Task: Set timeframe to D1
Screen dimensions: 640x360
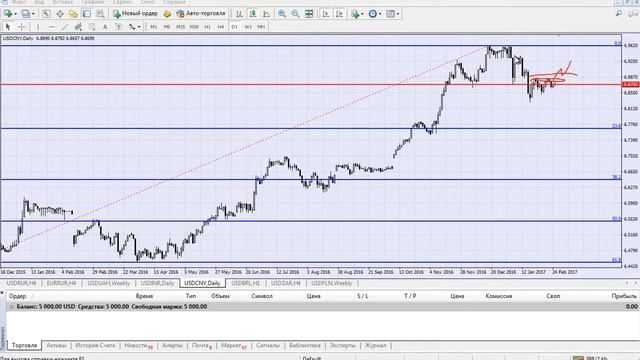Action: click(234, 27)
